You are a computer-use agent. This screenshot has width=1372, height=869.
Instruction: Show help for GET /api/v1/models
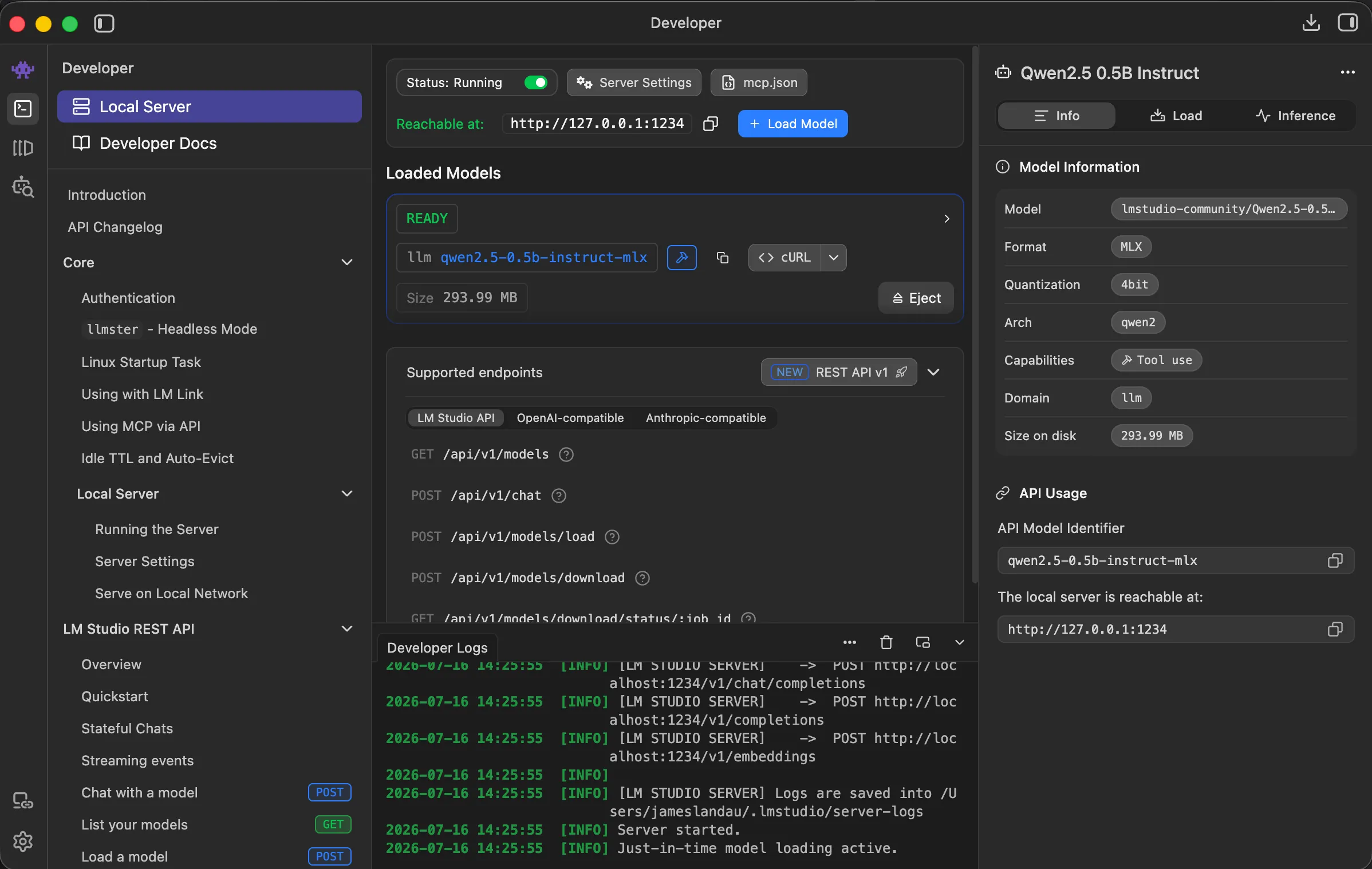coord(566,455)
